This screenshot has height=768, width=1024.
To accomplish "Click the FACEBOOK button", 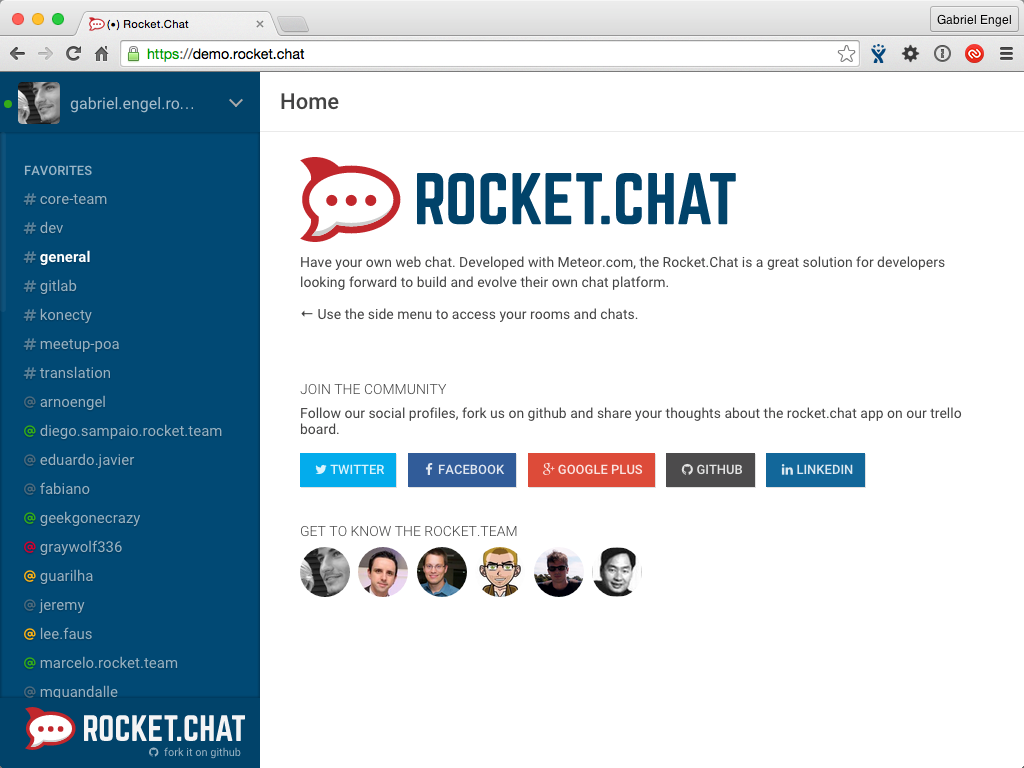I will pyautogui.click(x=462, y=470).
